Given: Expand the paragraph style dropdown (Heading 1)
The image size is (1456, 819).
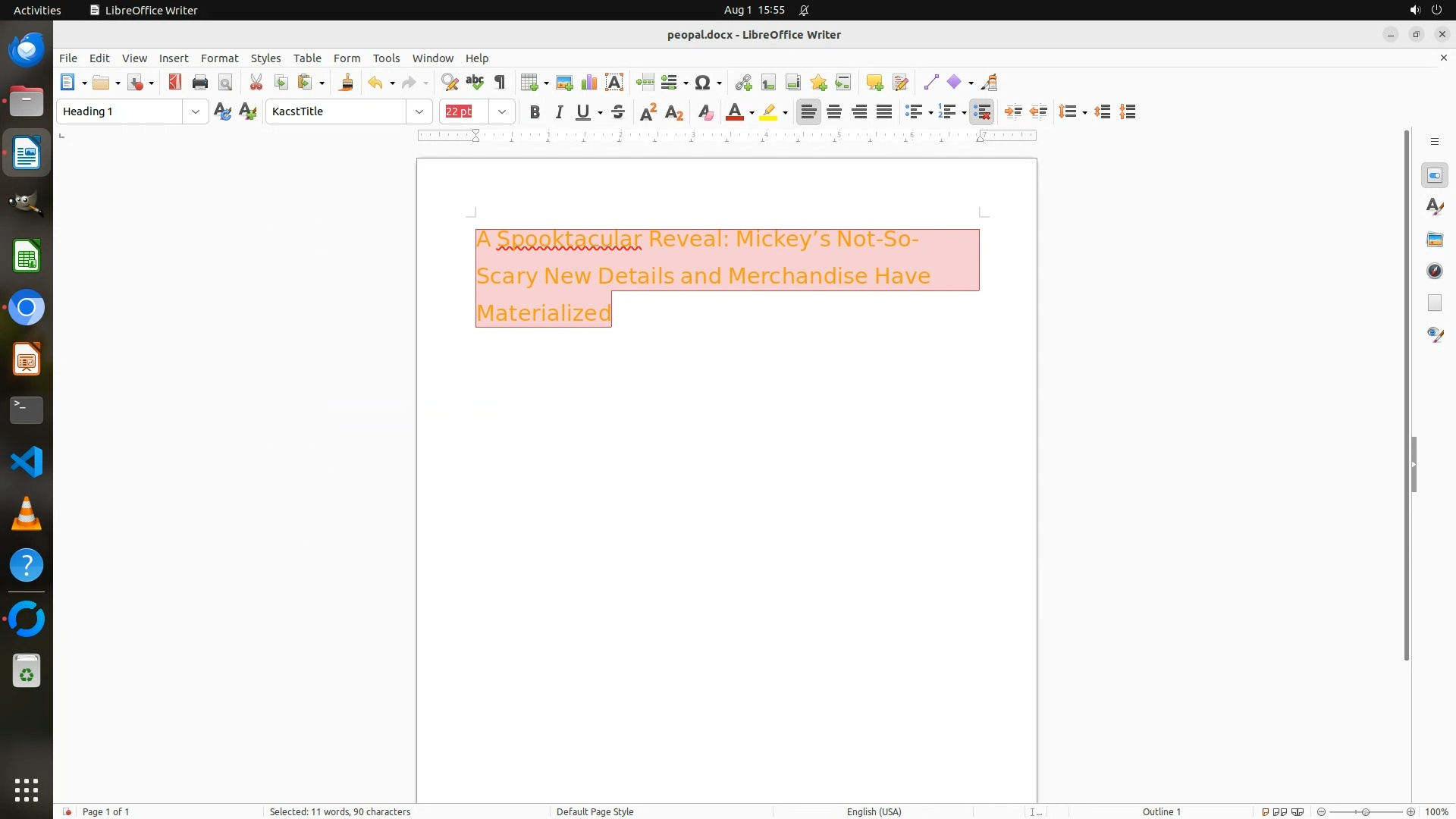Looking at the screenshot, I should (x=196, y=111).
